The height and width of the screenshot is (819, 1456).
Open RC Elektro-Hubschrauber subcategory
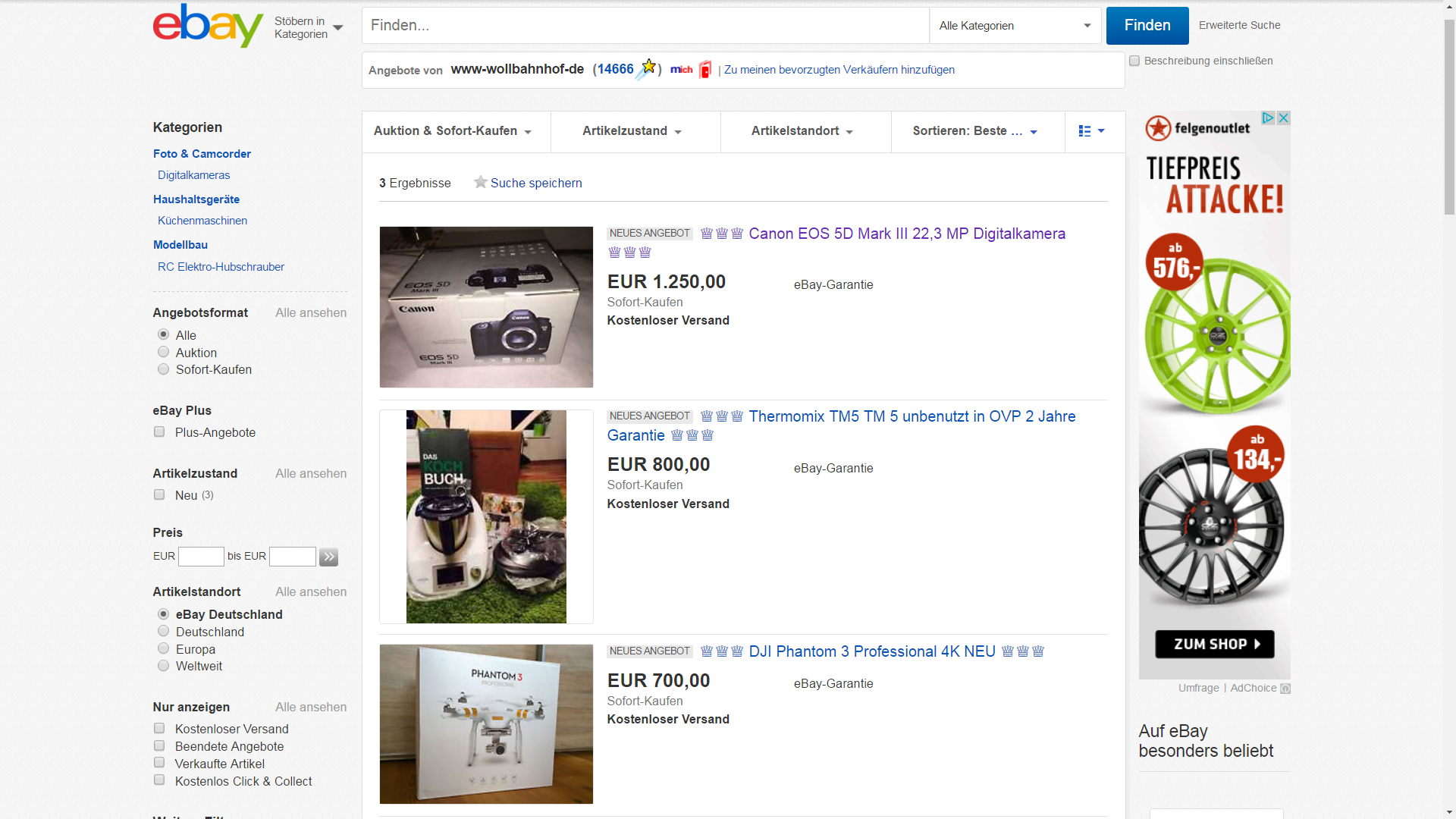coord(221,267)
